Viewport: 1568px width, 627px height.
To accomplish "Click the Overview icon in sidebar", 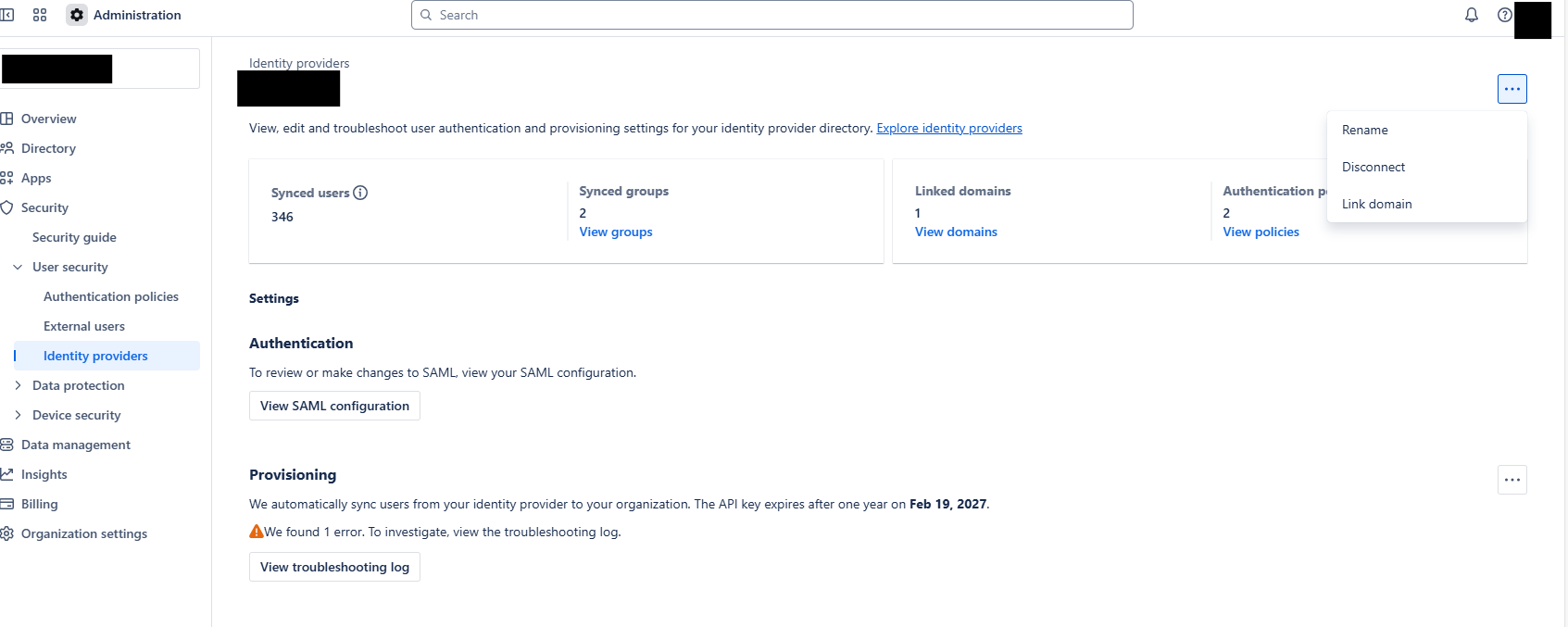I will coord(6,119).
